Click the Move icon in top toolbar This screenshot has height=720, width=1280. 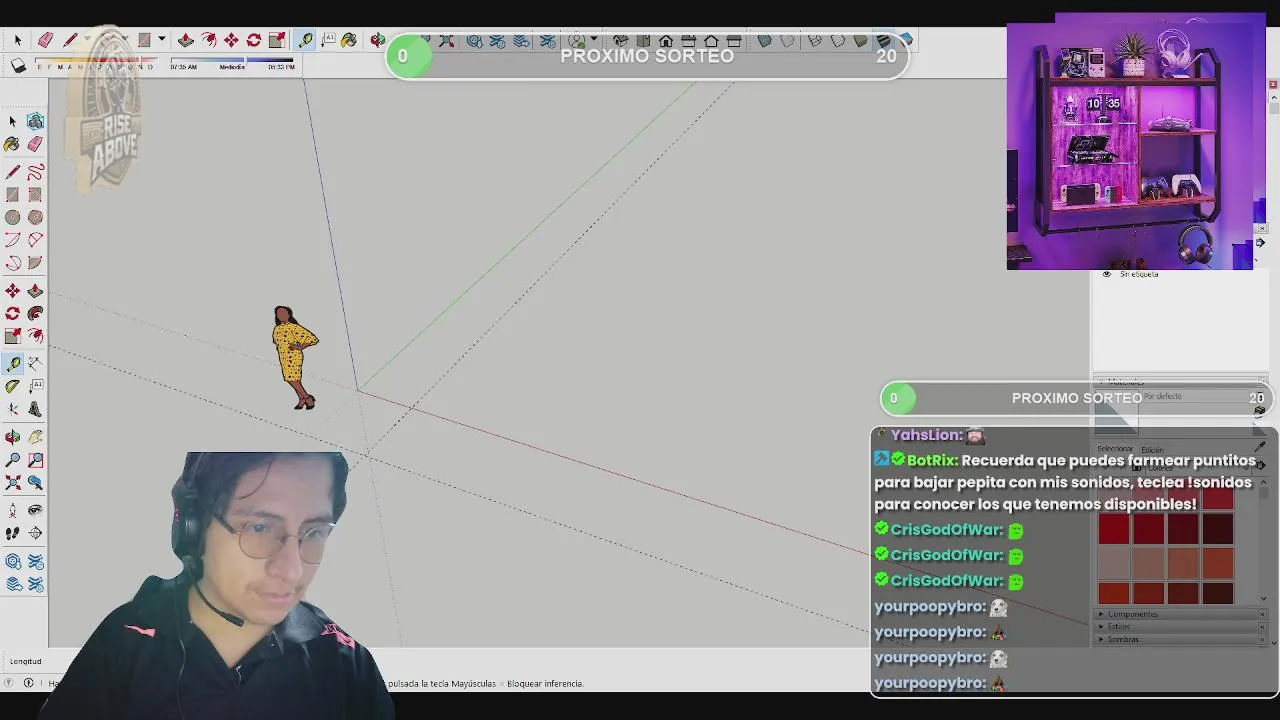(x=231, y=40)
